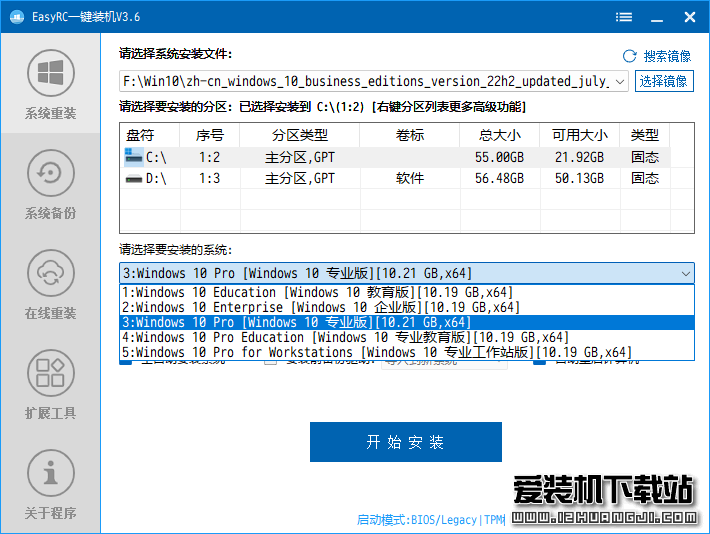Select the D:\ partition row label

156,178
